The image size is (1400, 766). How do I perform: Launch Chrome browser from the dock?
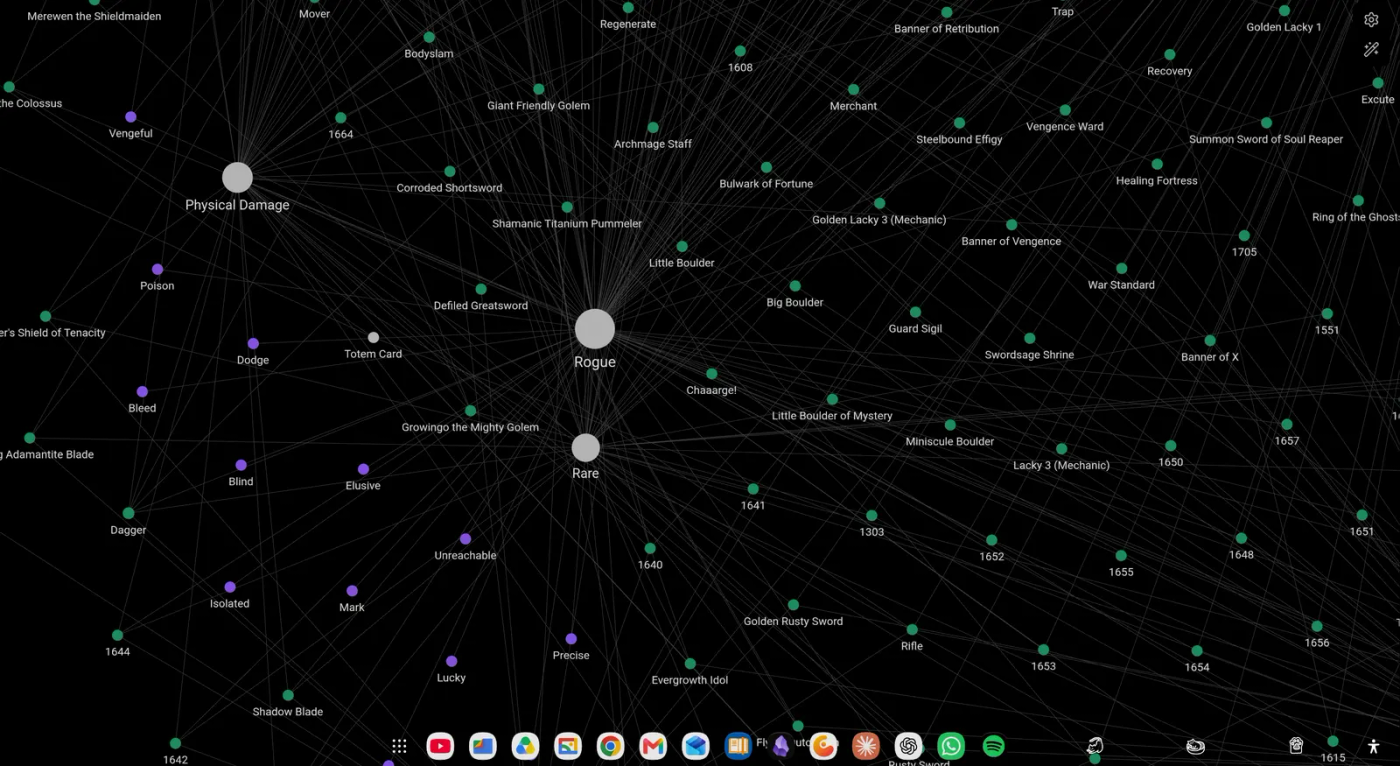pyautogui.click(x=611, y=746)
